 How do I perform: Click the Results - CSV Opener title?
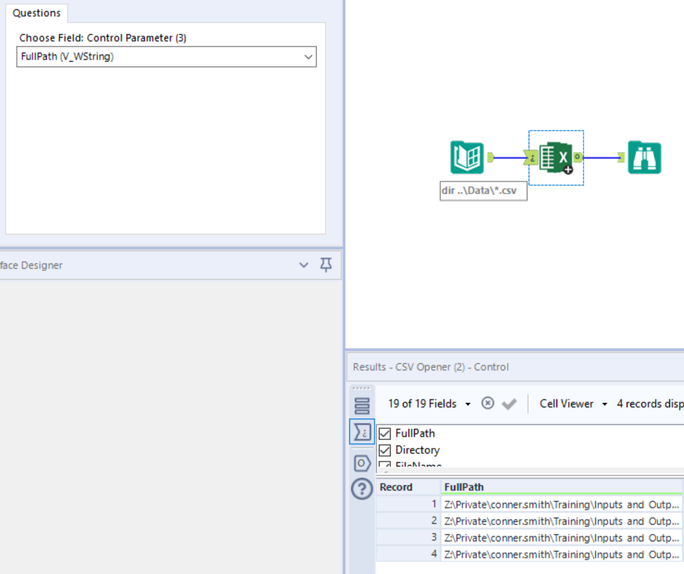[431, 367]
